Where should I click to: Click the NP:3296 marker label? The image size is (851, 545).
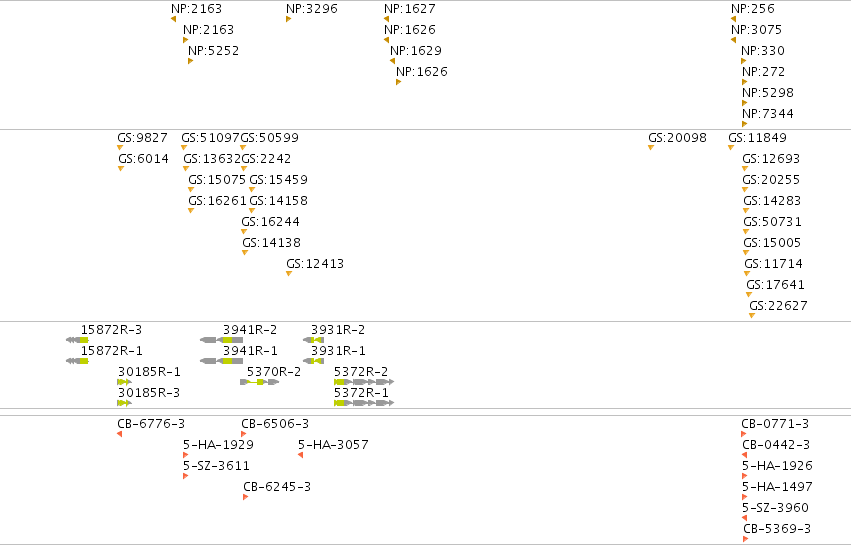pyautogui.click(x=312, y=9)
